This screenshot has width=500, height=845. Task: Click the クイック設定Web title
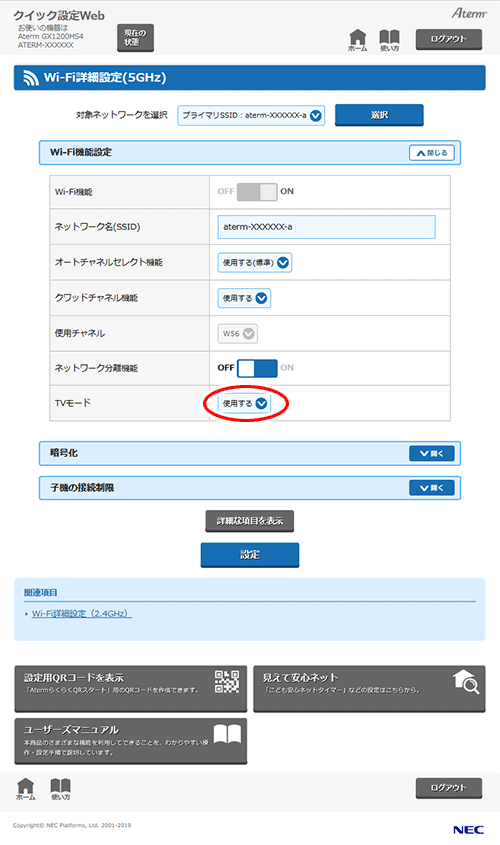tap(59, 16)
